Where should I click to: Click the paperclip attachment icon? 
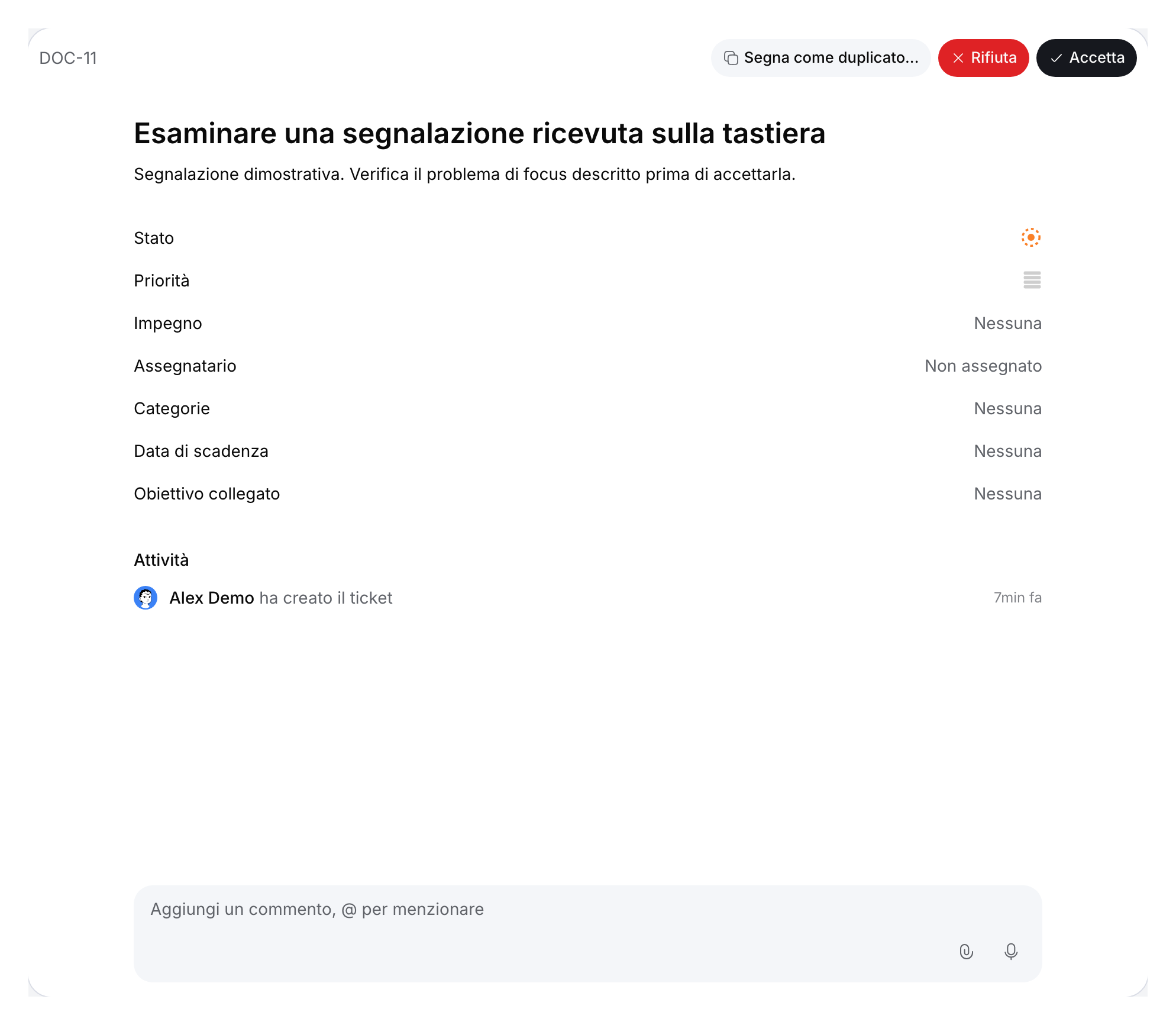coord(966,951)
